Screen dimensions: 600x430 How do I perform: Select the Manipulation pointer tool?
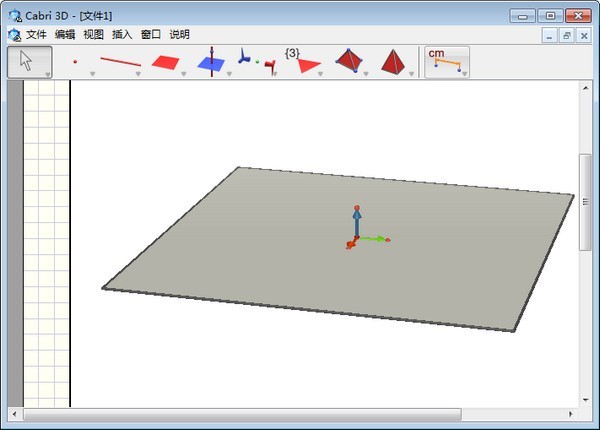tap(29, 62)
